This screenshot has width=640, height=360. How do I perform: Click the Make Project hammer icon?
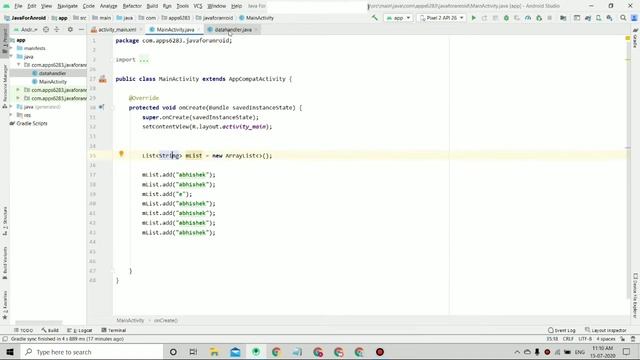[x=375, y=18]
